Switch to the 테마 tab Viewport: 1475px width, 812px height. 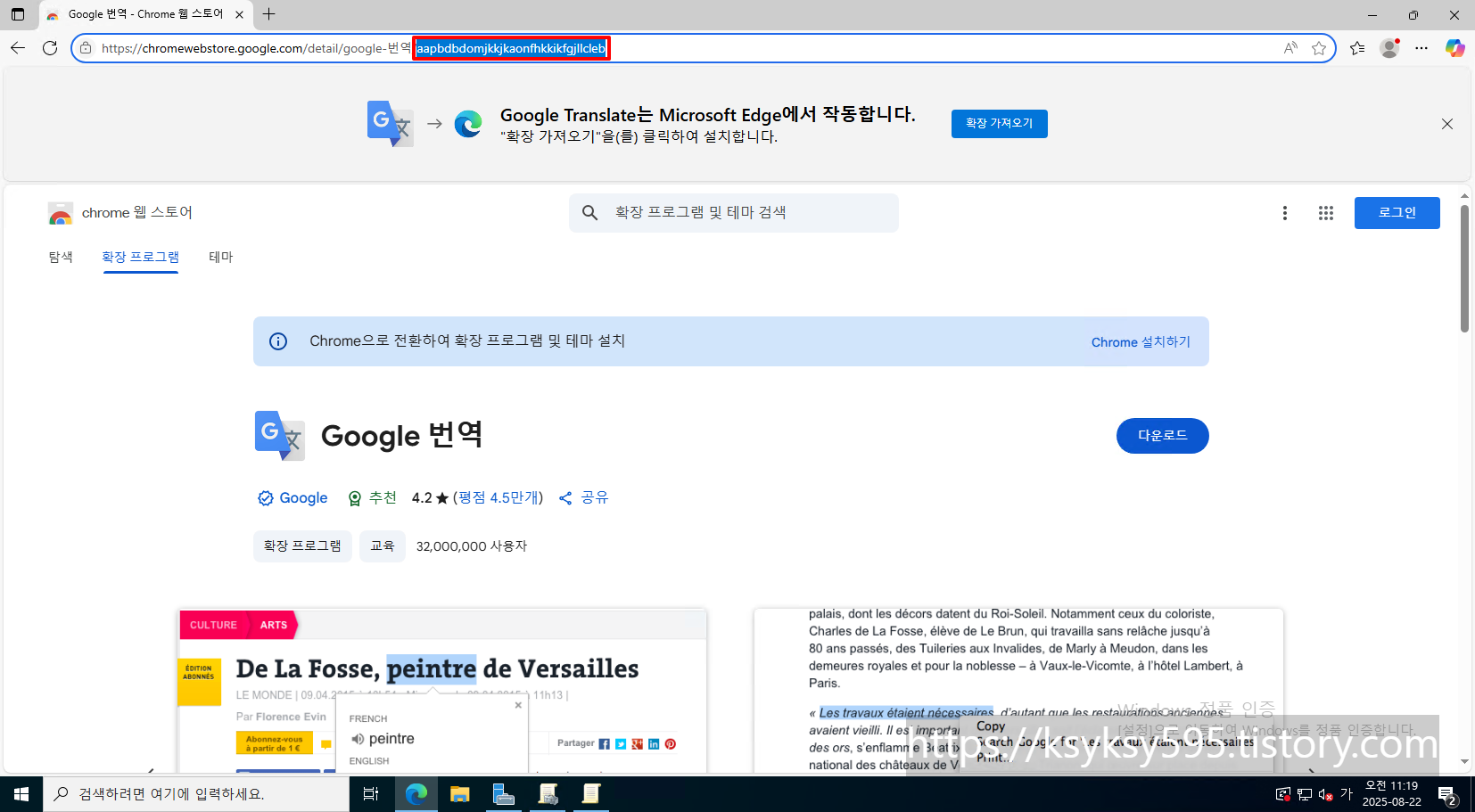pyautogui.click(x=220, y=258)
